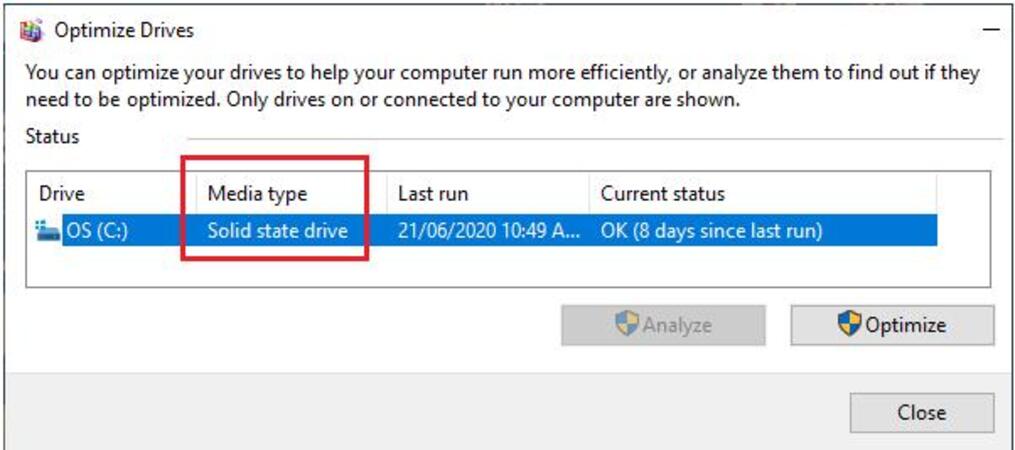Click the Optimize Drives app icon in title bar
Screen dimensions: 1015x450
point(31,30)
